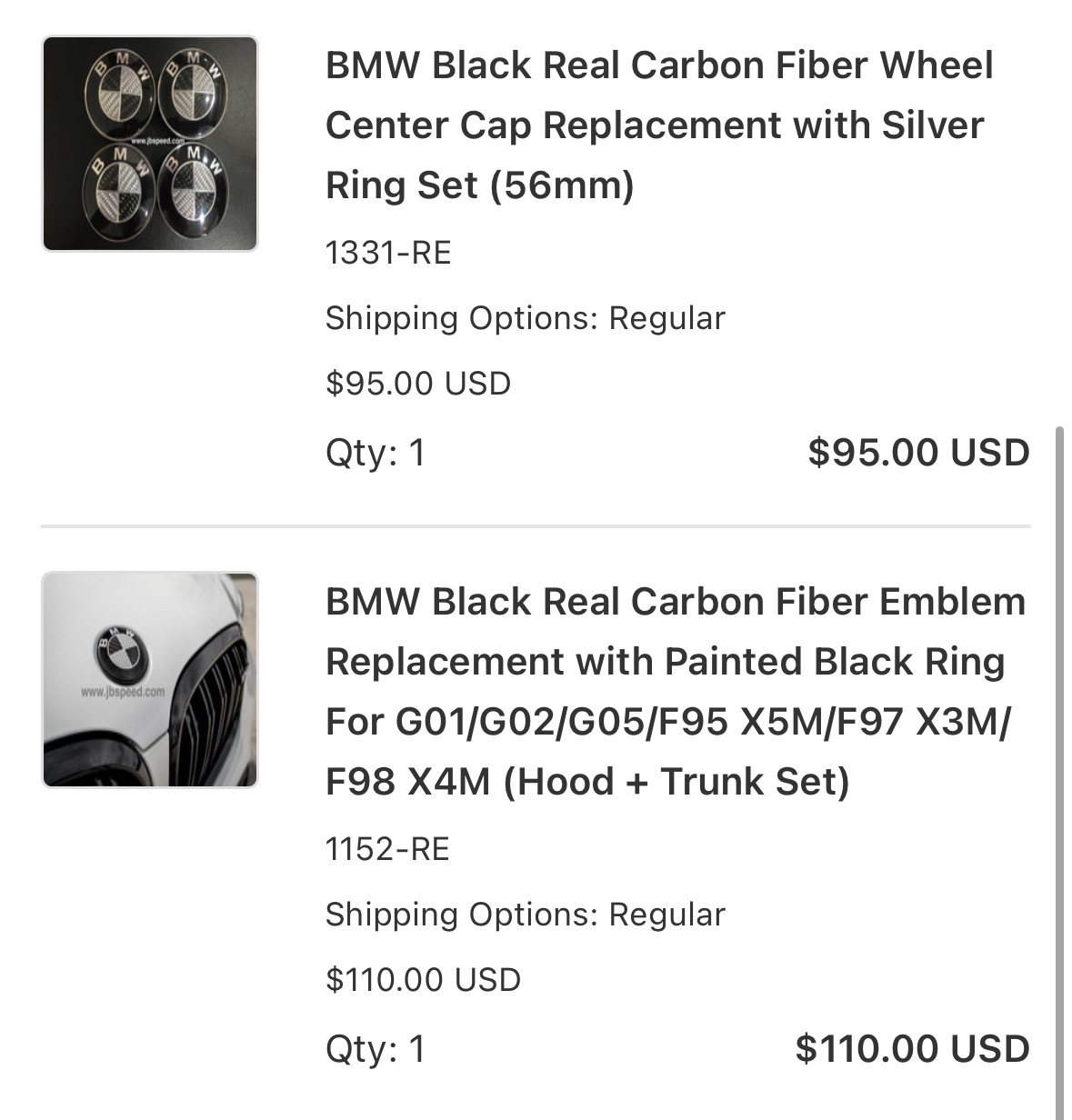
Task: Click the SKU 1152-RE text
Action: click(387, 848)
